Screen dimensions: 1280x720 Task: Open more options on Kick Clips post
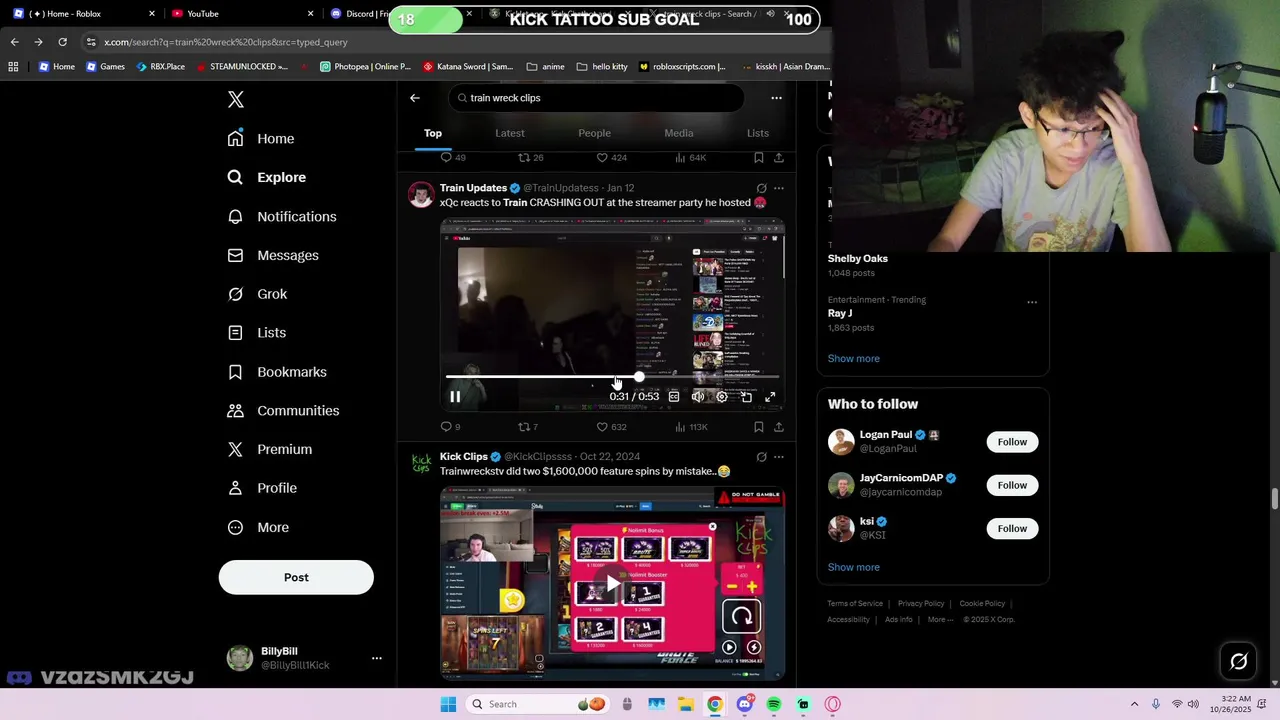click(779, 457)
